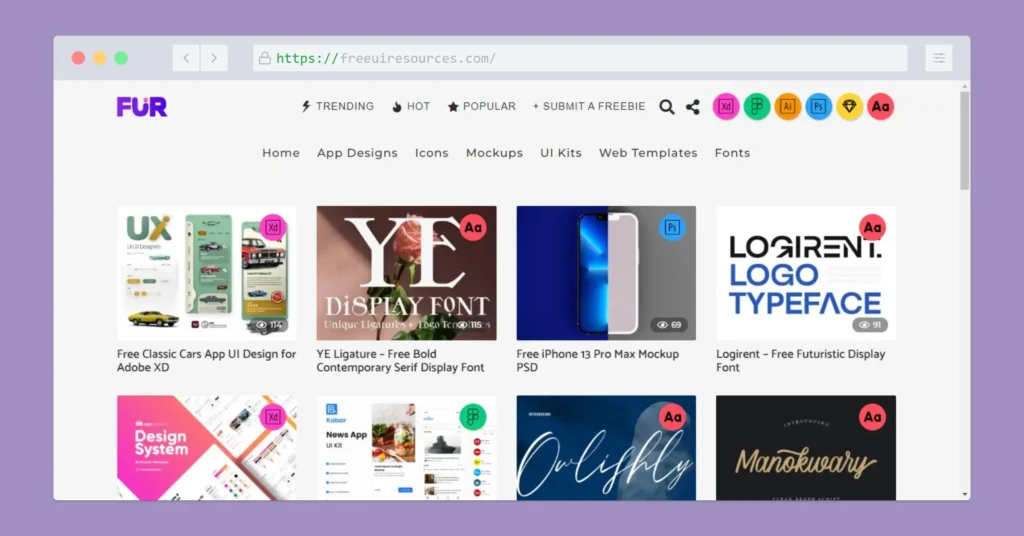Viewport: 1024px width, 536px height.
Task: Select the red fonts Aa filter icon
Action: click(880, 107)
